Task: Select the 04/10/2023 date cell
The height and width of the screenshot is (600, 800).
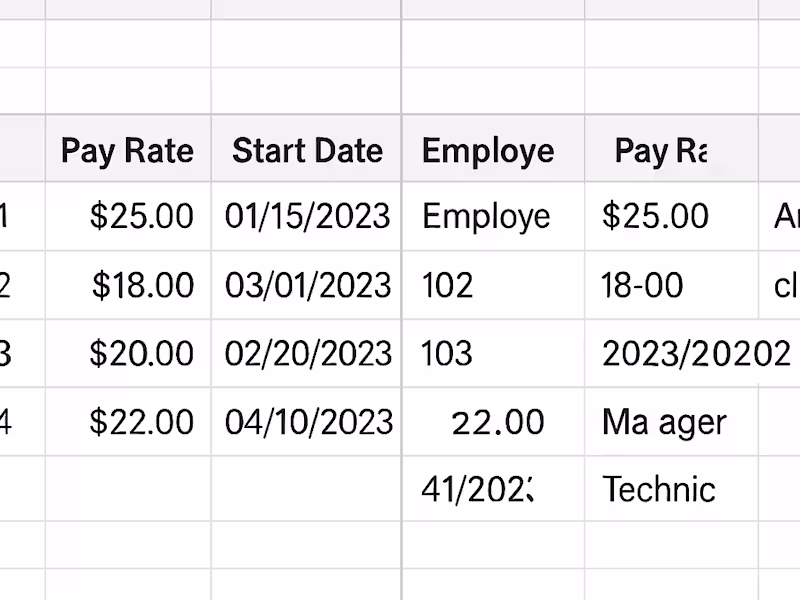Action: tap(306, 421)
